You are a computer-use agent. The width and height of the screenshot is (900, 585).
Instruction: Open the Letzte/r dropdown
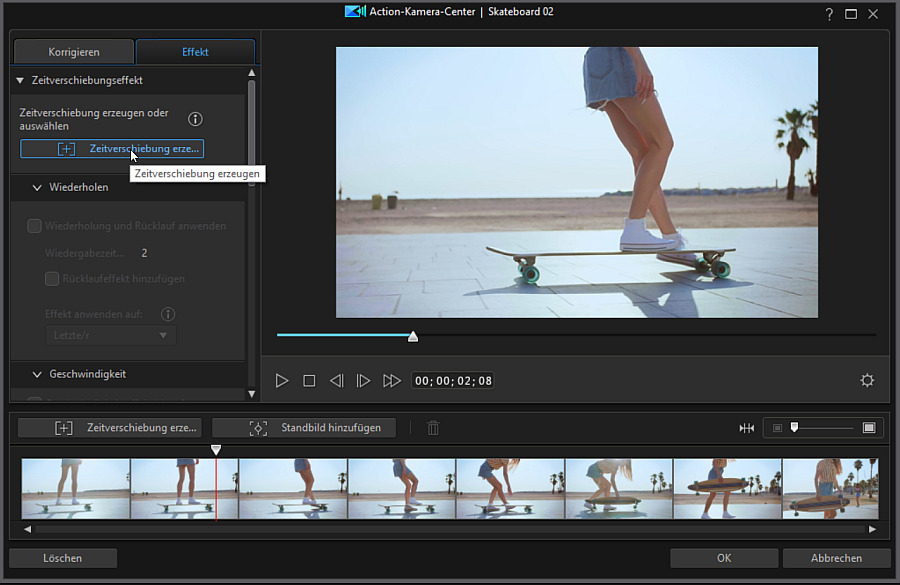coord(111,336)
